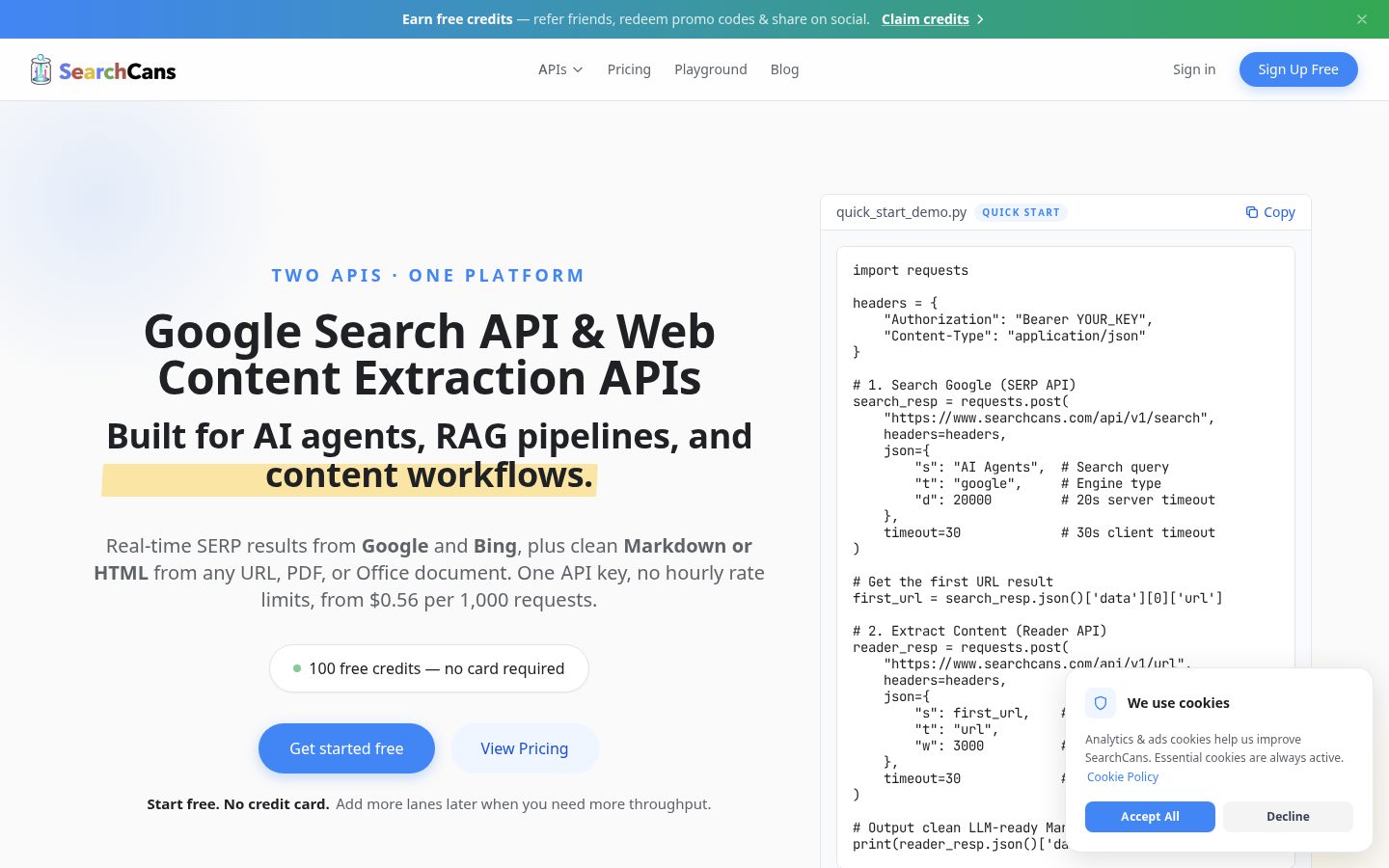This screenshot has height=868, width=1389.
Task: Expand the APIs dropdown menu
Action: 560,69
